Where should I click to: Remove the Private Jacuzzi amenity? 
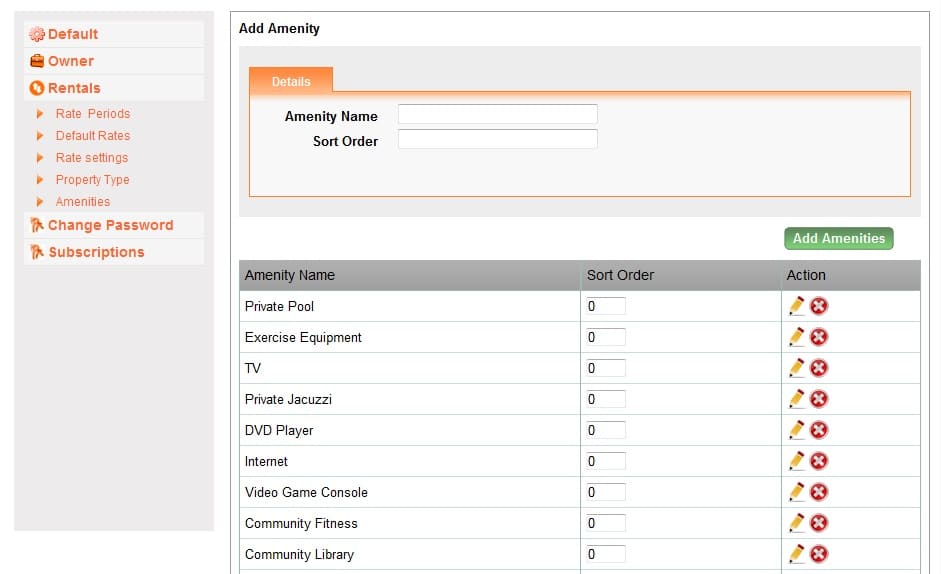(x=819, y=399)
